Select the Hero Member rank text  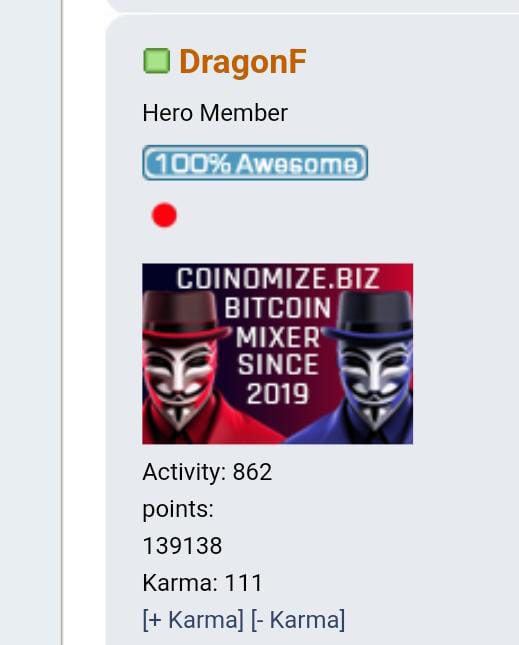coord(215,113)
